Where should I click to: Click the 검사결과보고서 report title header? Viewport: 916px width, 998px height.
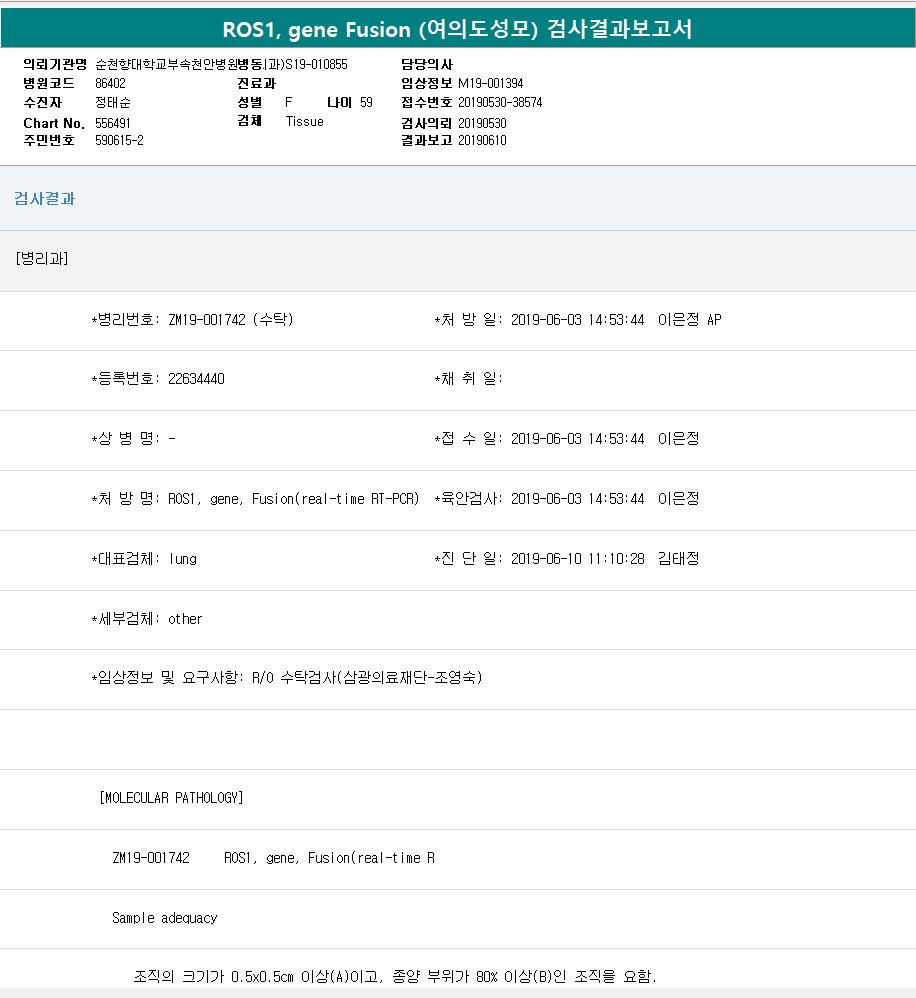(457, 29)
